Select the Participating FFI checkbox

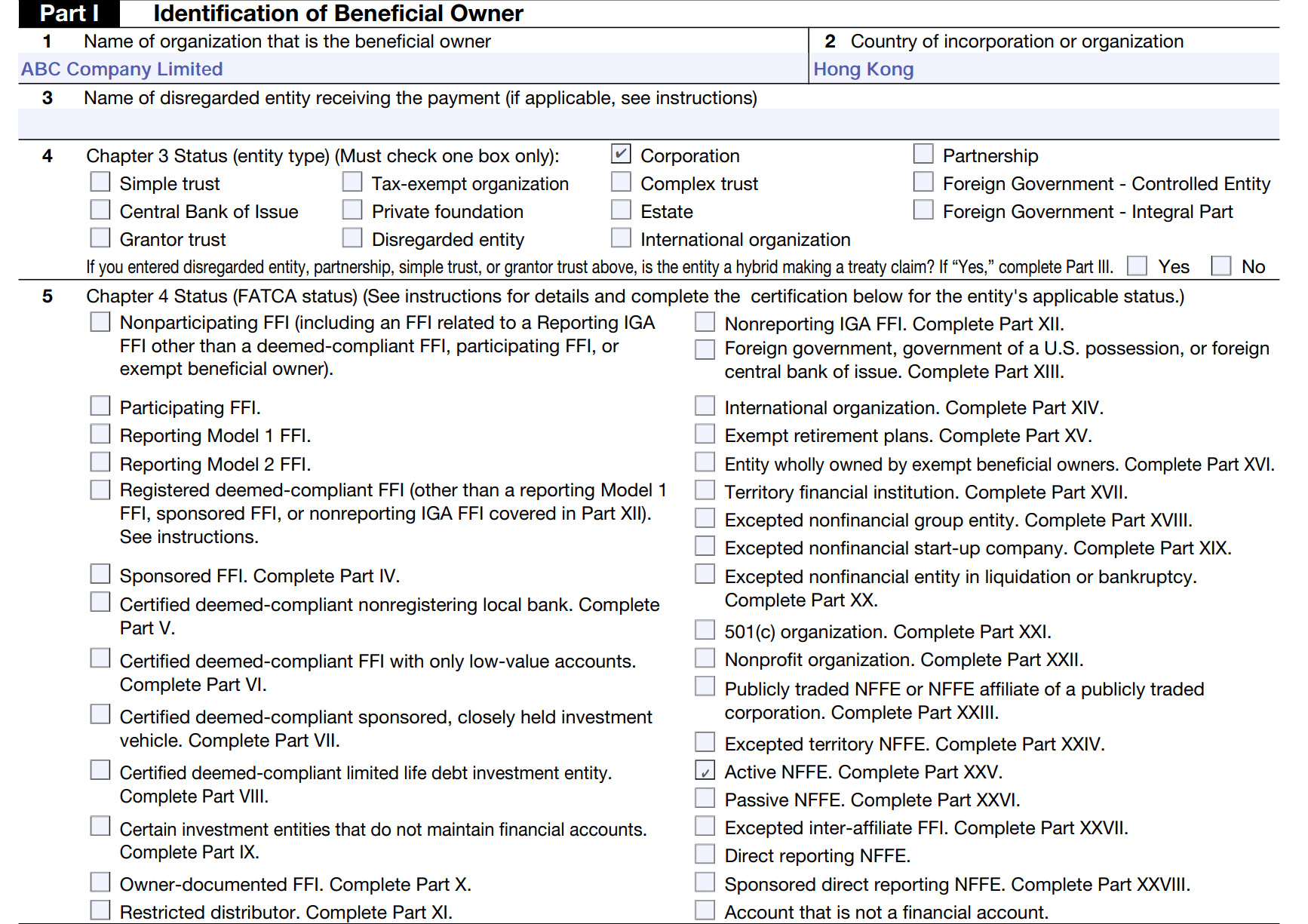pyautogui.click(x=100, y=407)
